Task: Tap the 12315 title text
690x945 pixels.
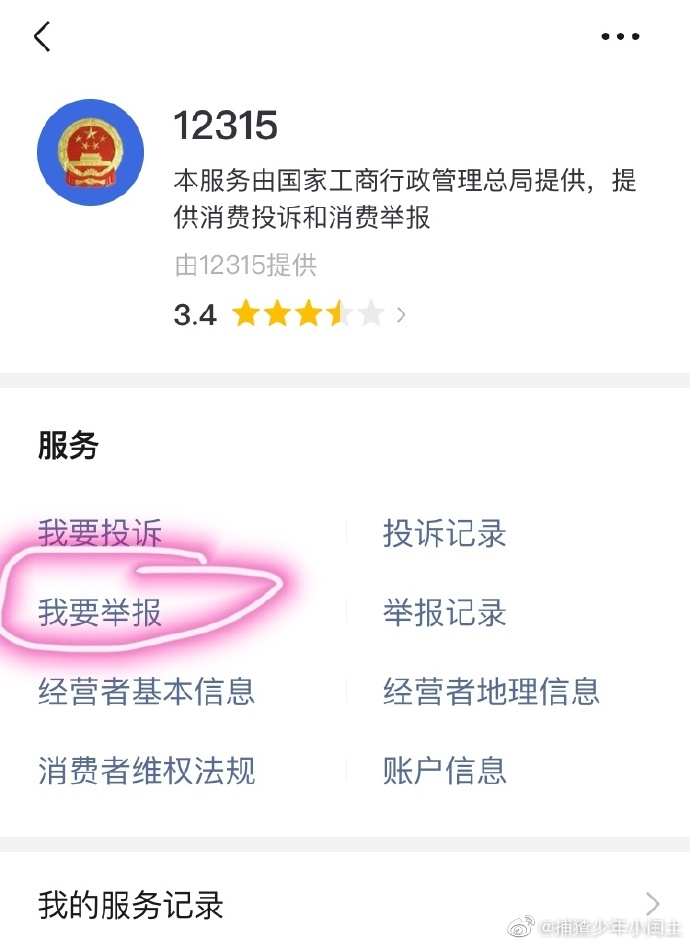Action: [225, 125]
